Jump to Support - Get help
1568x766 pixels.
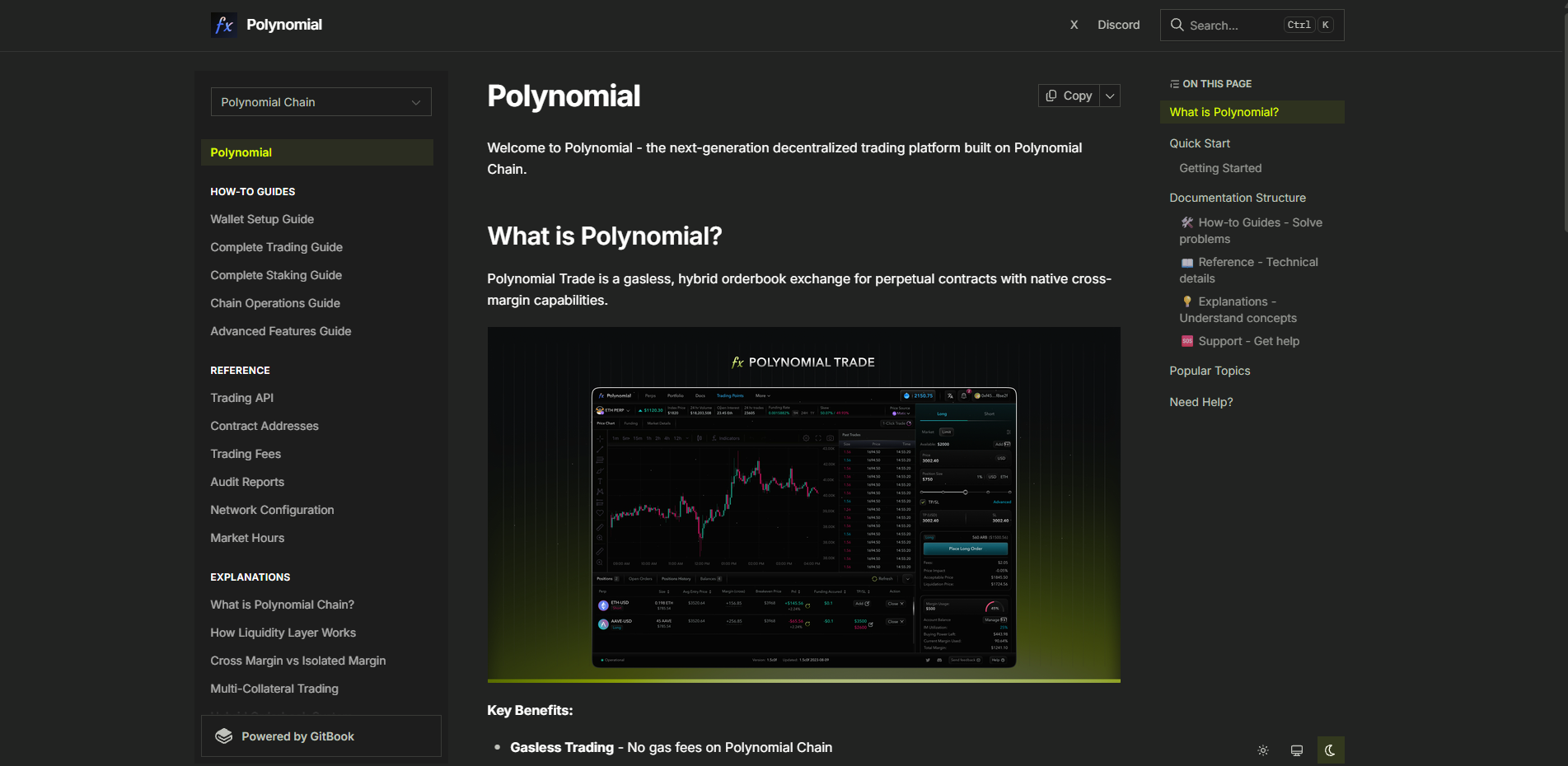click(x=1240, y=341)
